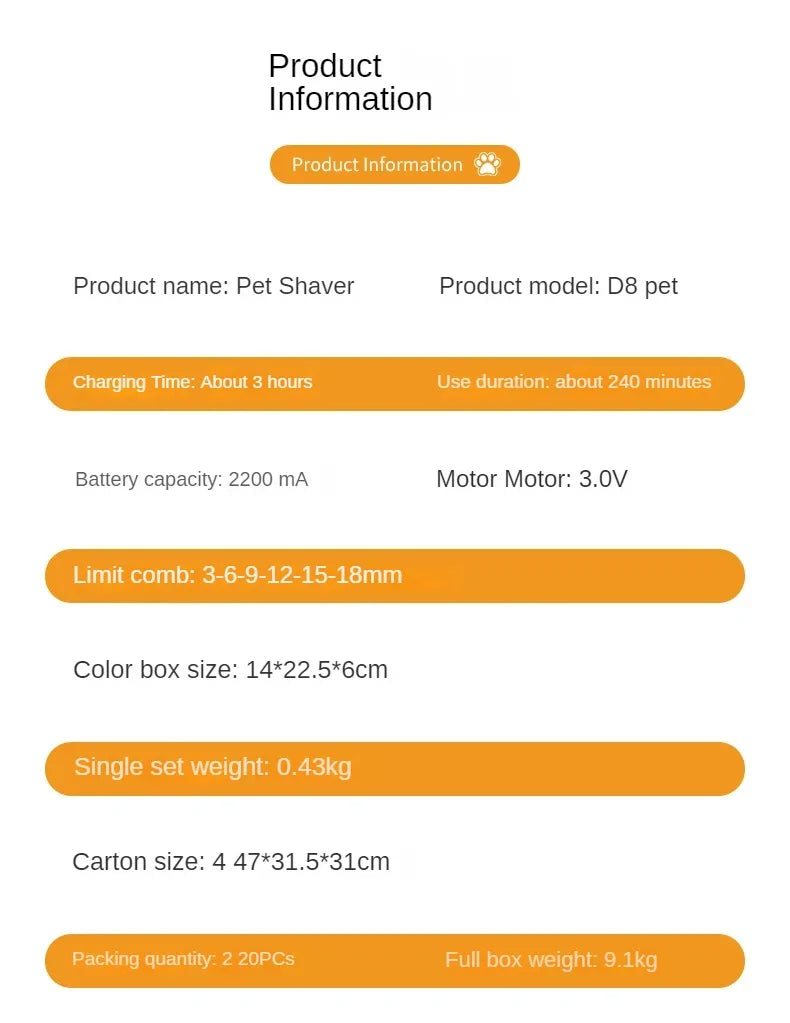Click the "Battery capacity:" label

point(148,480)
